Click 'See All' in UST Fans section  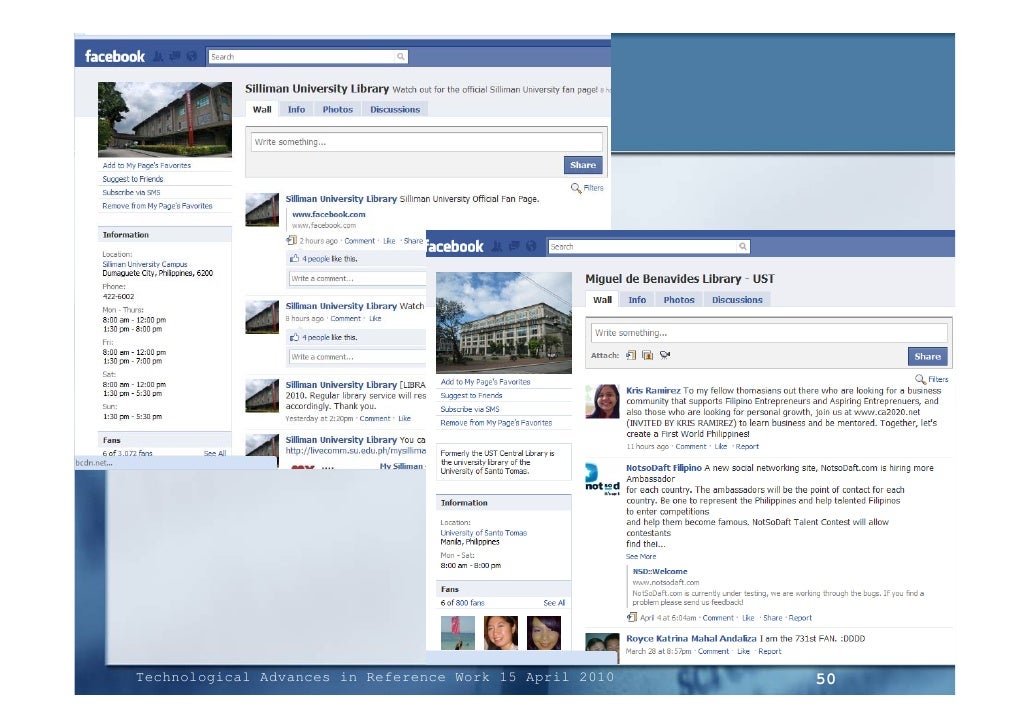pos(554,603)
